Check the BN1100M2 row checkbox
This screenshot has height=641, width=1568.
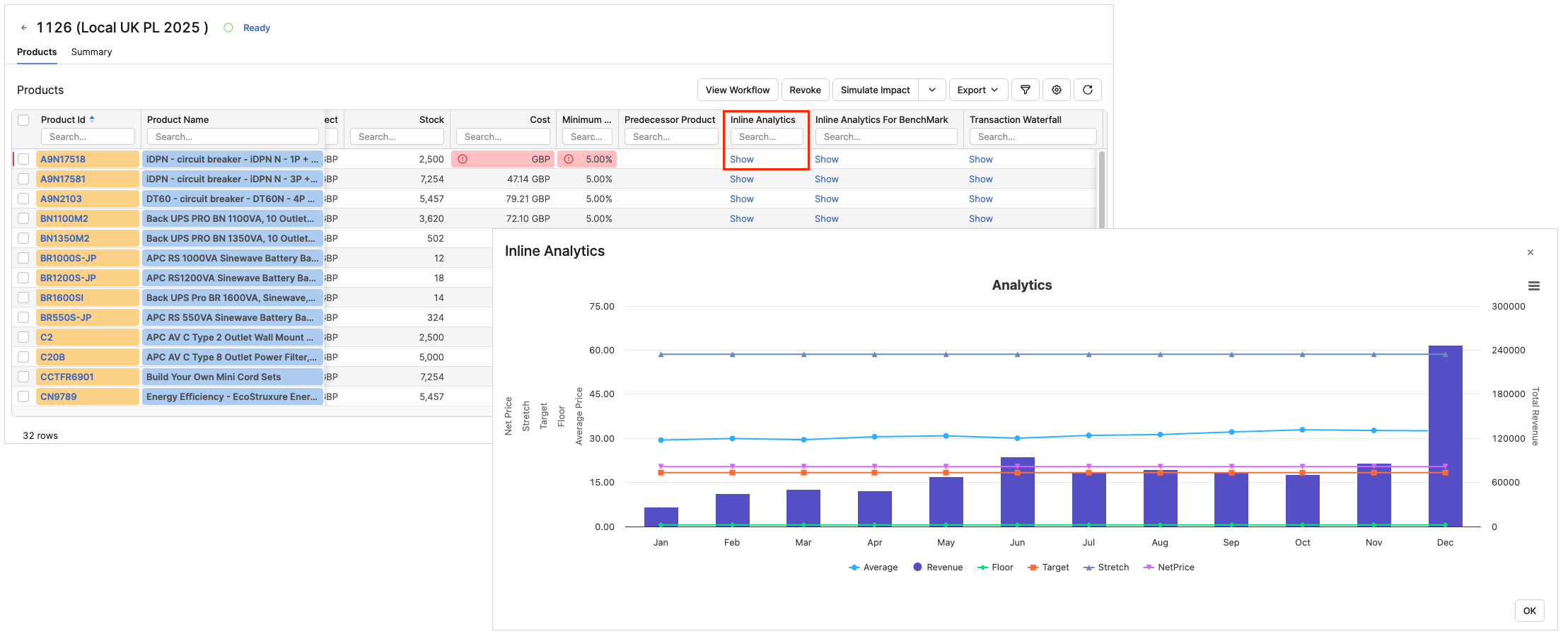click(x=23, y=218)
